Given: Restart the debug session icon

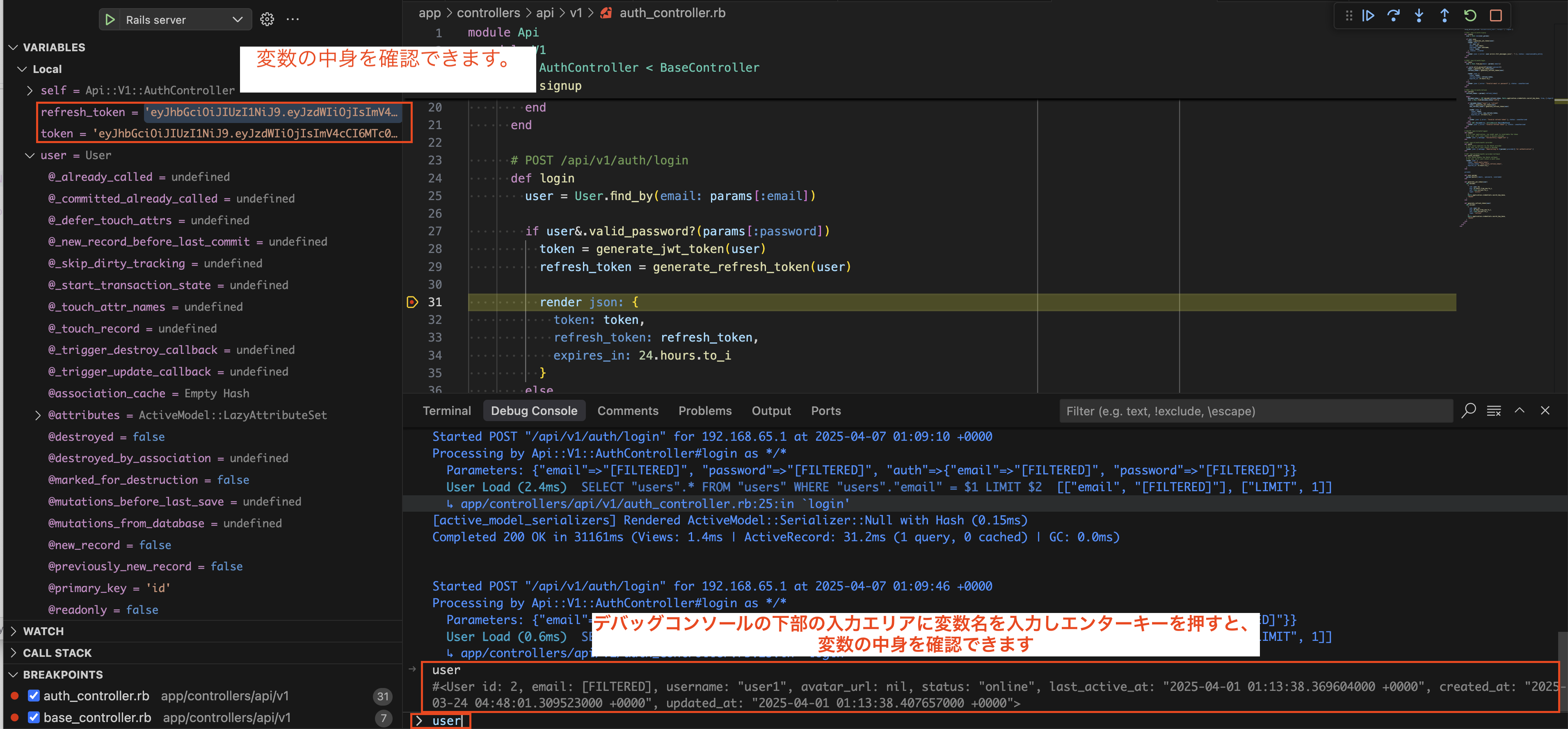Looking at the screenshot, I should [1470, 15].
